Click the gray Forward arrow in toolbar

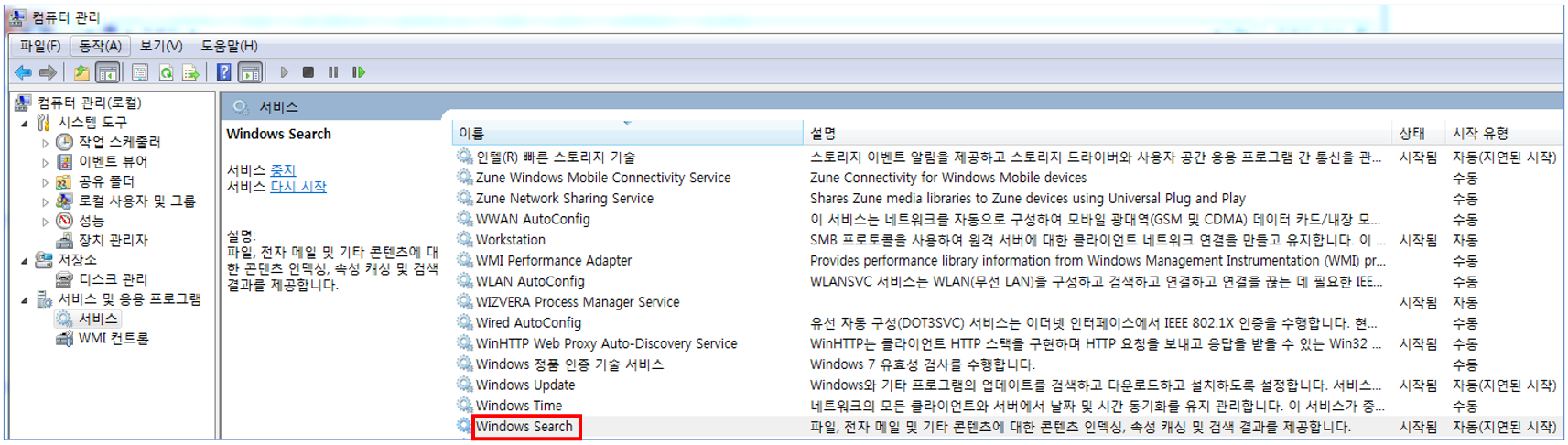(x=48, y=72)
